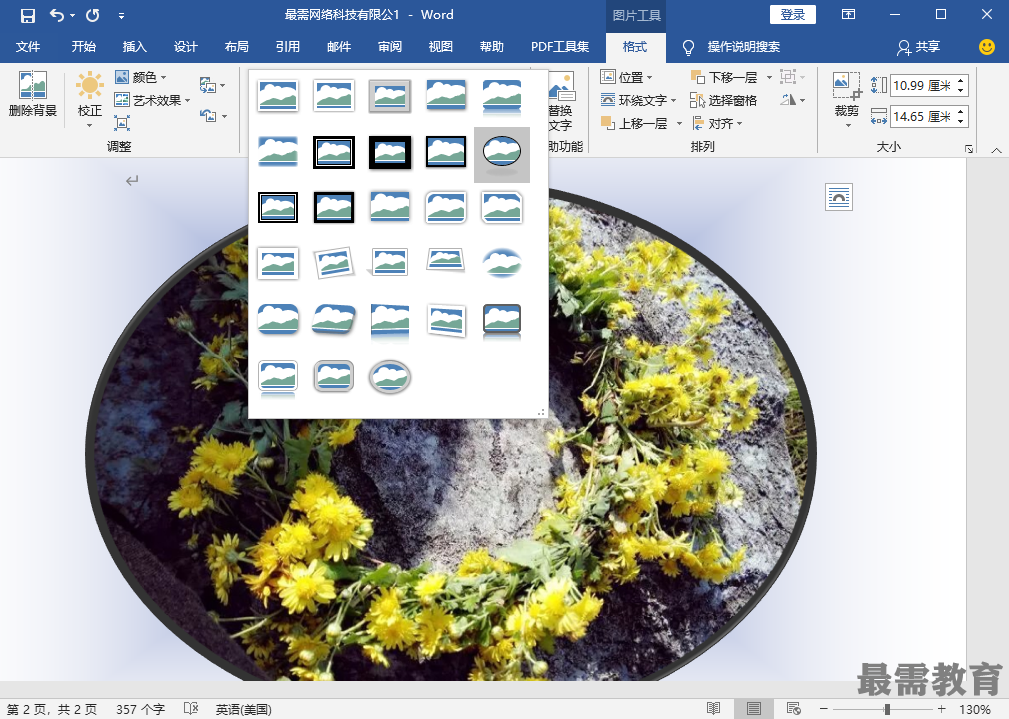This screenshot has height=719, width=1009.
Task: Select the Metal Frame style thumbnail
Action: pos(390,96)
